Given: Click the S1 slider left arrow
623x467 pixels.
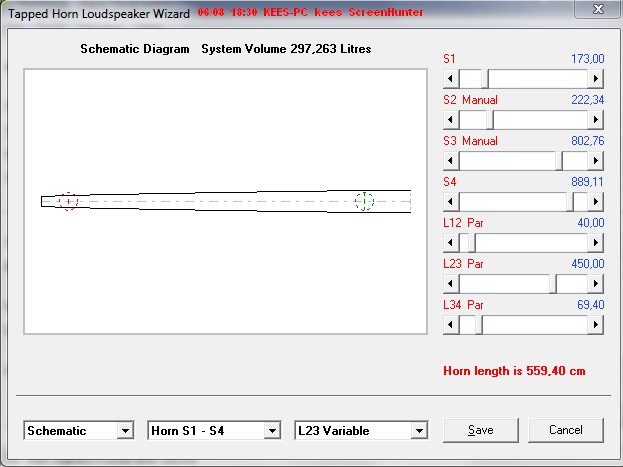Looking at the screenshot, I should 451,79.
